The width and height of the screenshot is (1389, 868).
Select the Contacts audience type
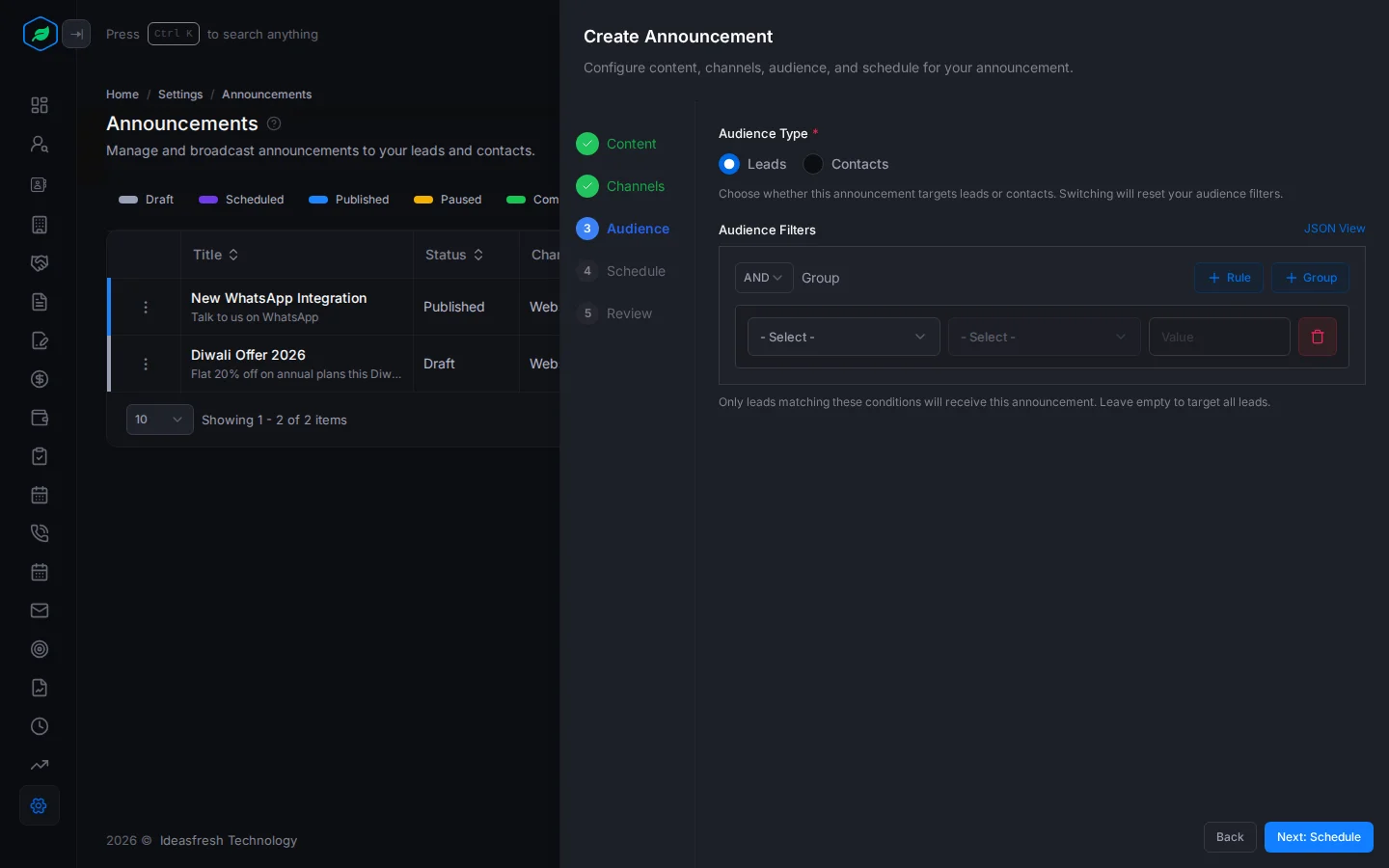(x=813, y=164)
